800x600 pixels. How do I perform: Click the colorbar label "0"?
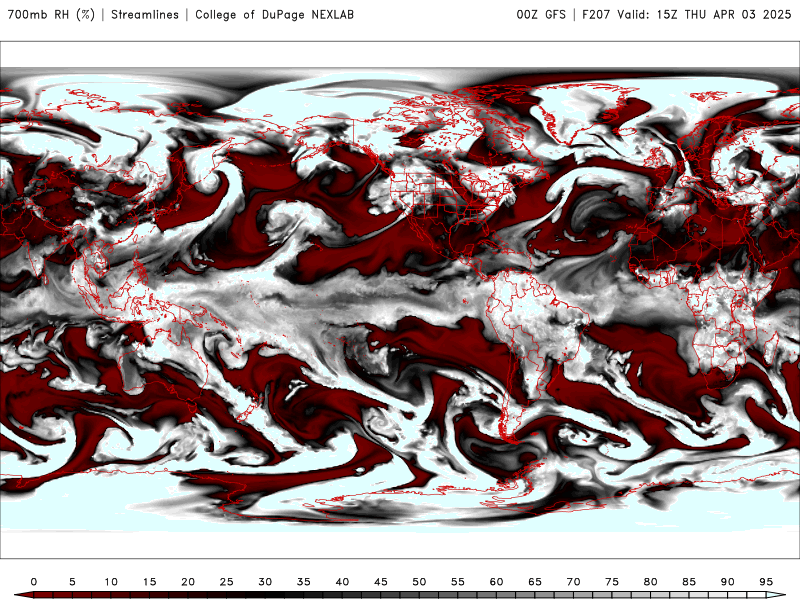click(x=34, y=582)
